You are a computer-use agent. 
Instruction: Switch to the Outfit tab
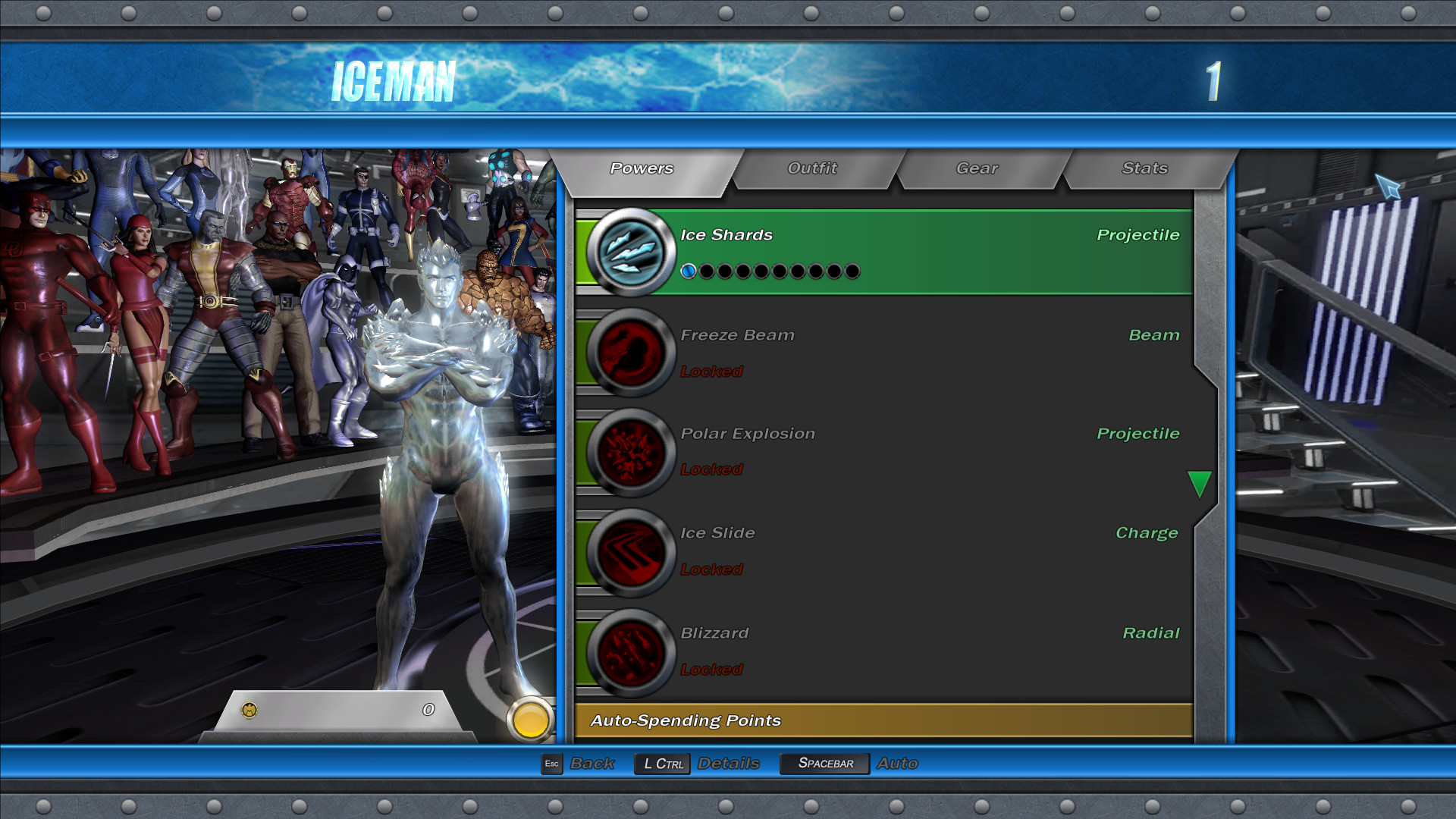tap(813, 168)
